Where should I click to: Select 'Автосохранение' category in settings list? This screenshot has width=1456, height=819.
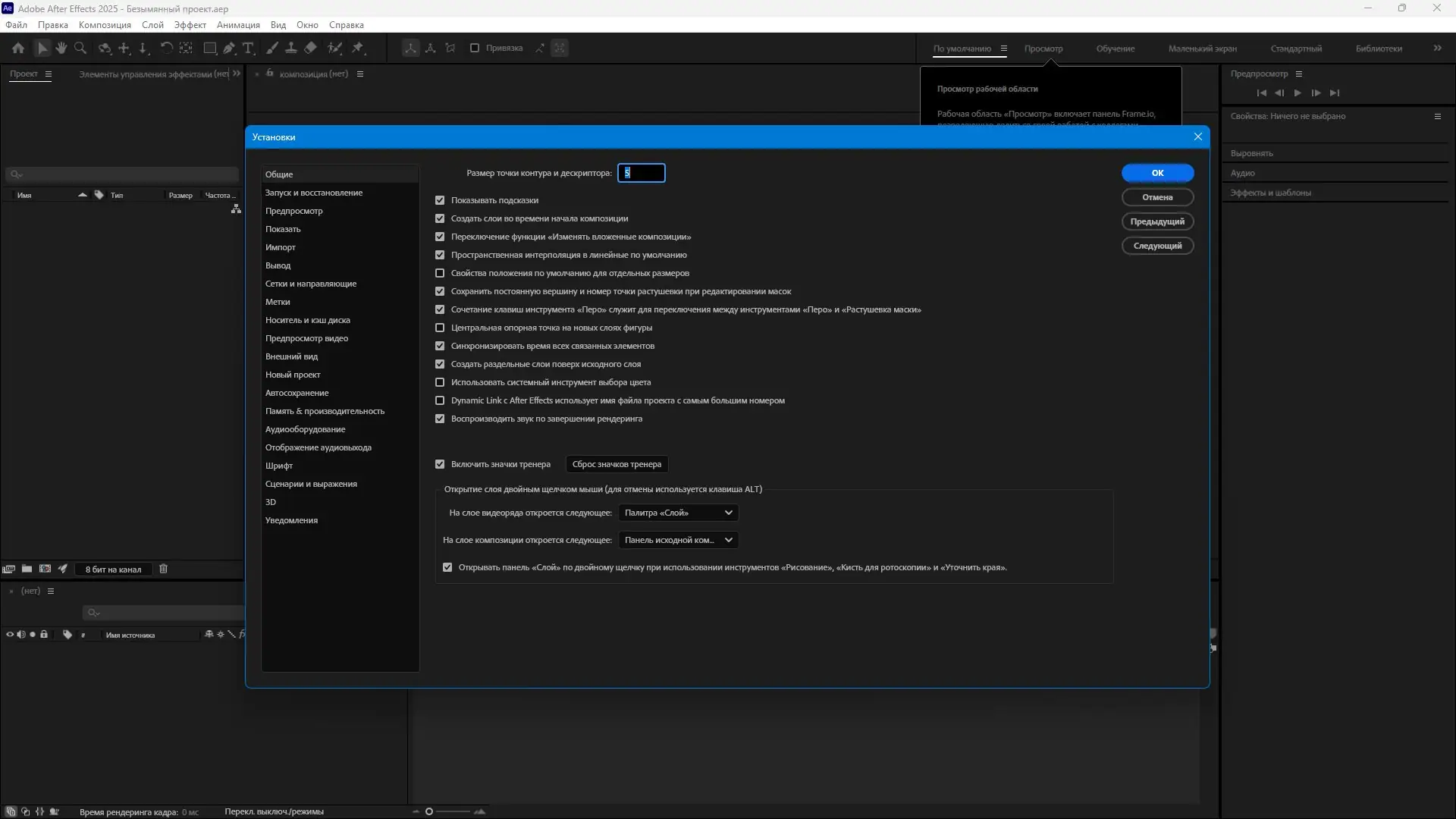point(297,393)
